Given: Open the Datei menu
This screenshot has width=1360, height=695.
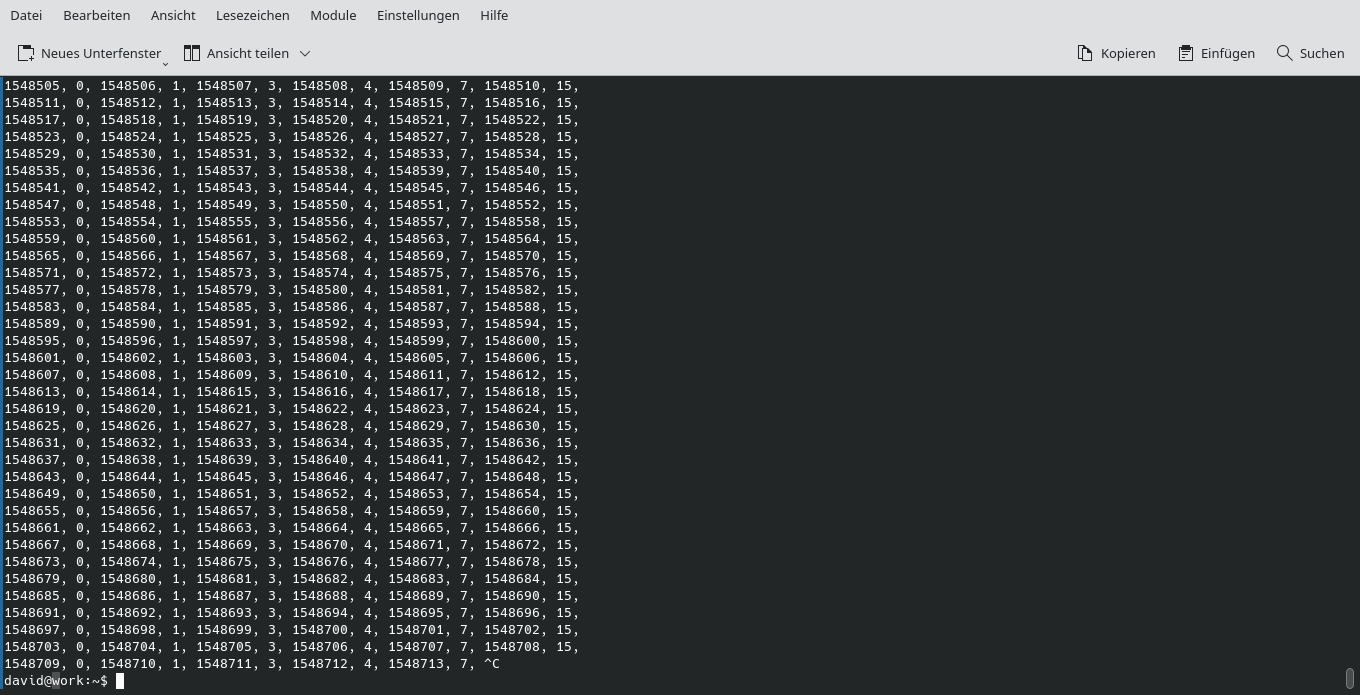Looking at the screenshot, I should (26, 15).
